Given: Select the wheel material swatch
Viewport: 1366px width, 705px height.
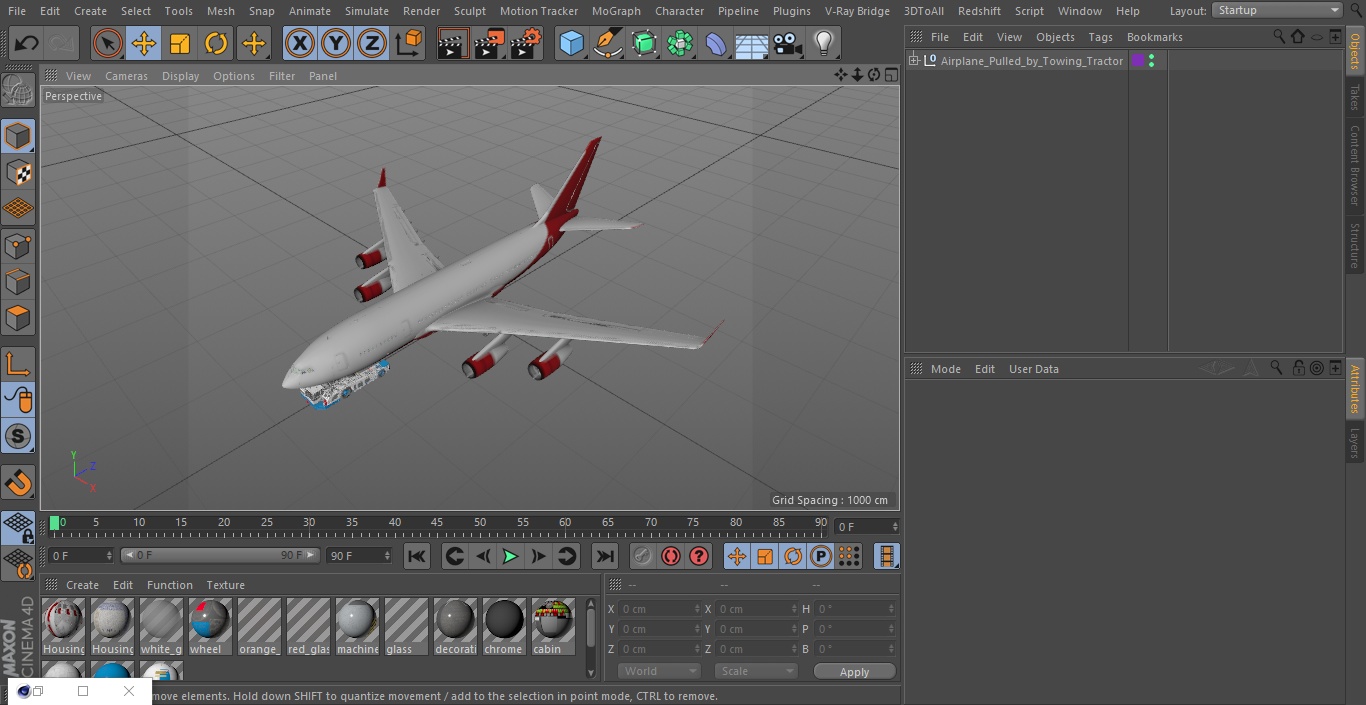Looking at the screenshot, I should pyautogui.click(x=210, y=627).
